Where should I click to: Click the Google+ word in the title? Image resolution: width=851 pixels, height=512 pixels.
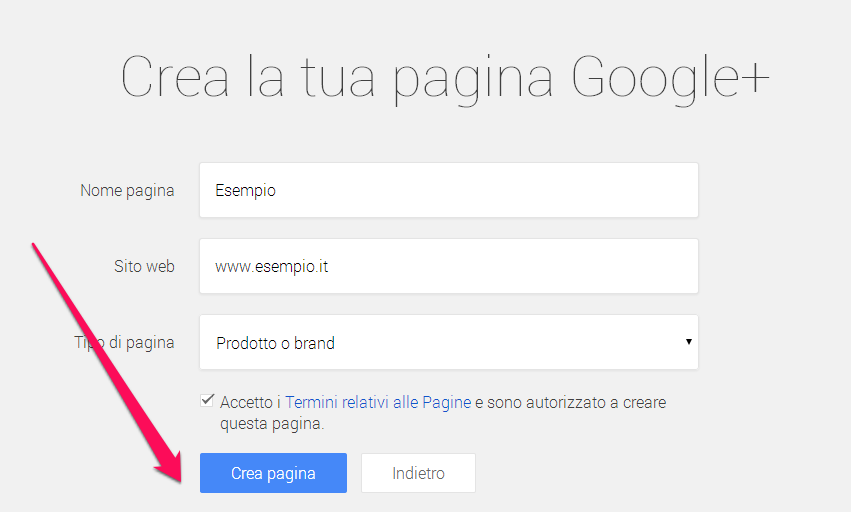click(x=671, y=76)
